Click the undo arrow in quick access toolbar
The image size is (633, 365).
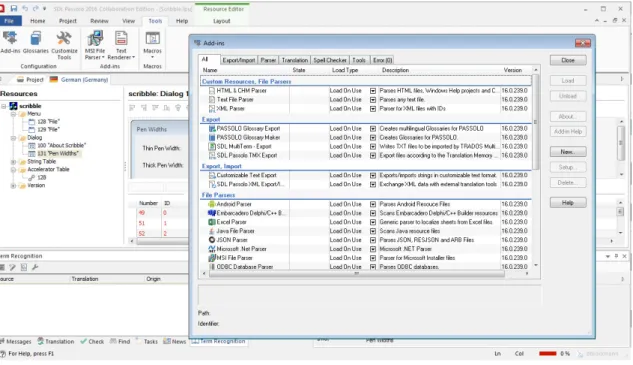[x=25, y=8]
